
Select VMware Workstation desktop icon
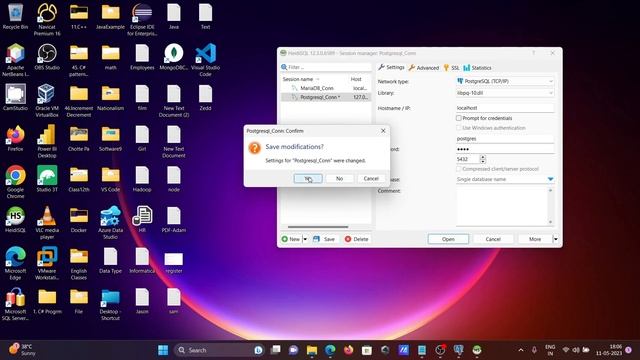tap(47, 263)
